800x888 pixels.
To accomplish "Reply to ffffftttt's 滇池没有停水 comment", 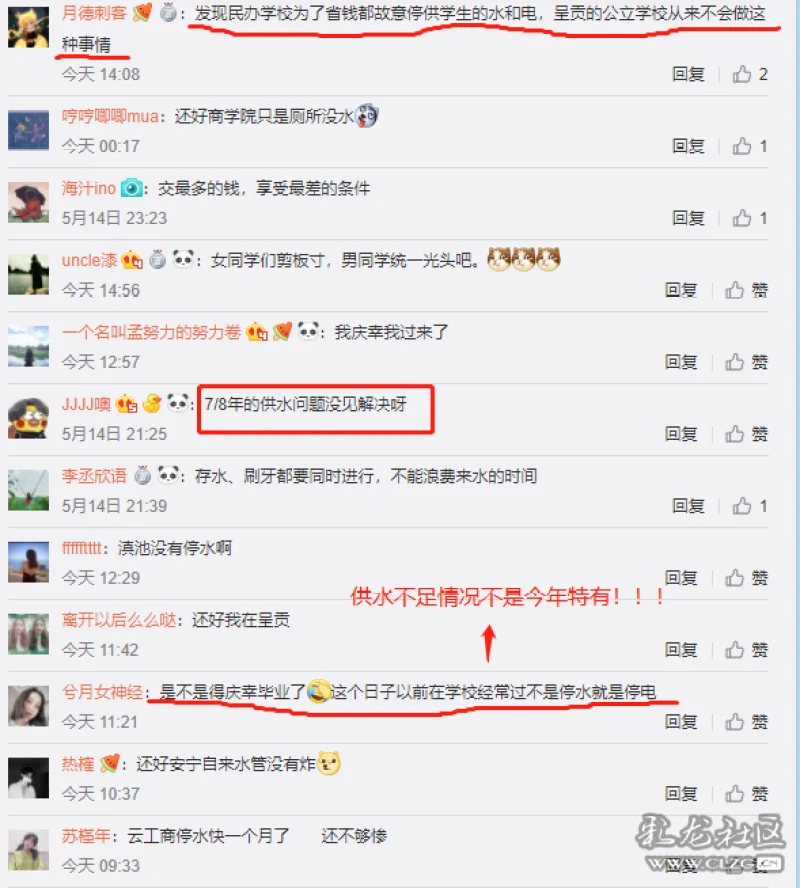I will 681,578.
